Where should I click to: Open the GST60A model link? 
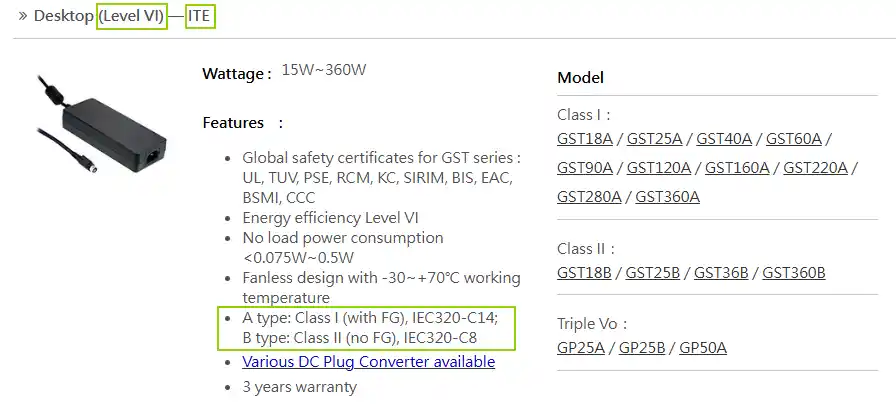click(x=794, y=138)
